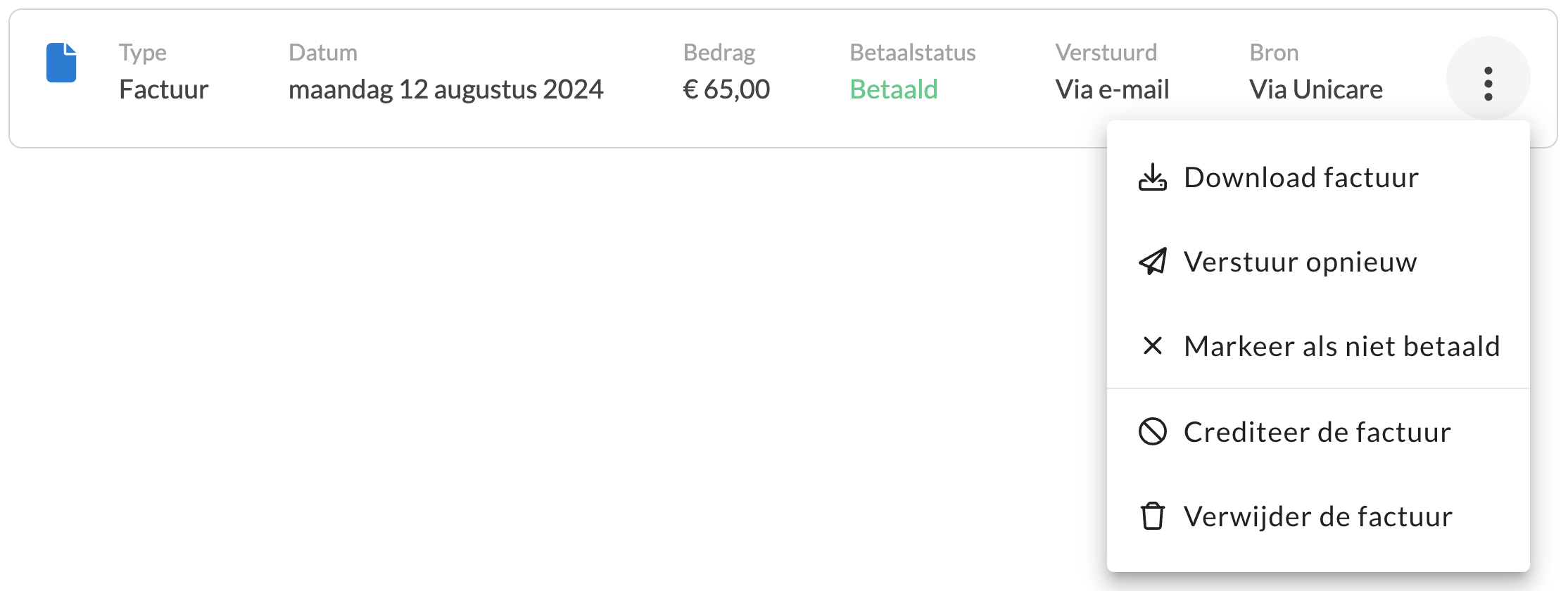
Task: Click the blue invoice document icon
Action: click(x=61, y=63)
